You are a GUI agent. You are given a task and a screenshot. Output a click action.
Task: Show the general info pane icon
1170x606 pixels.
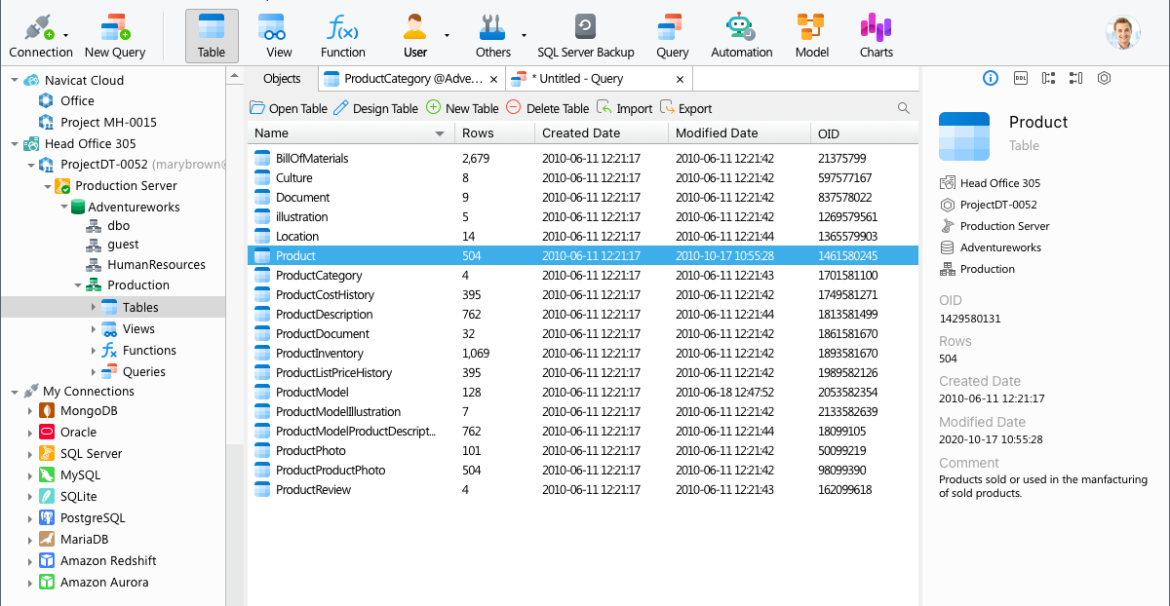[990, 78]
